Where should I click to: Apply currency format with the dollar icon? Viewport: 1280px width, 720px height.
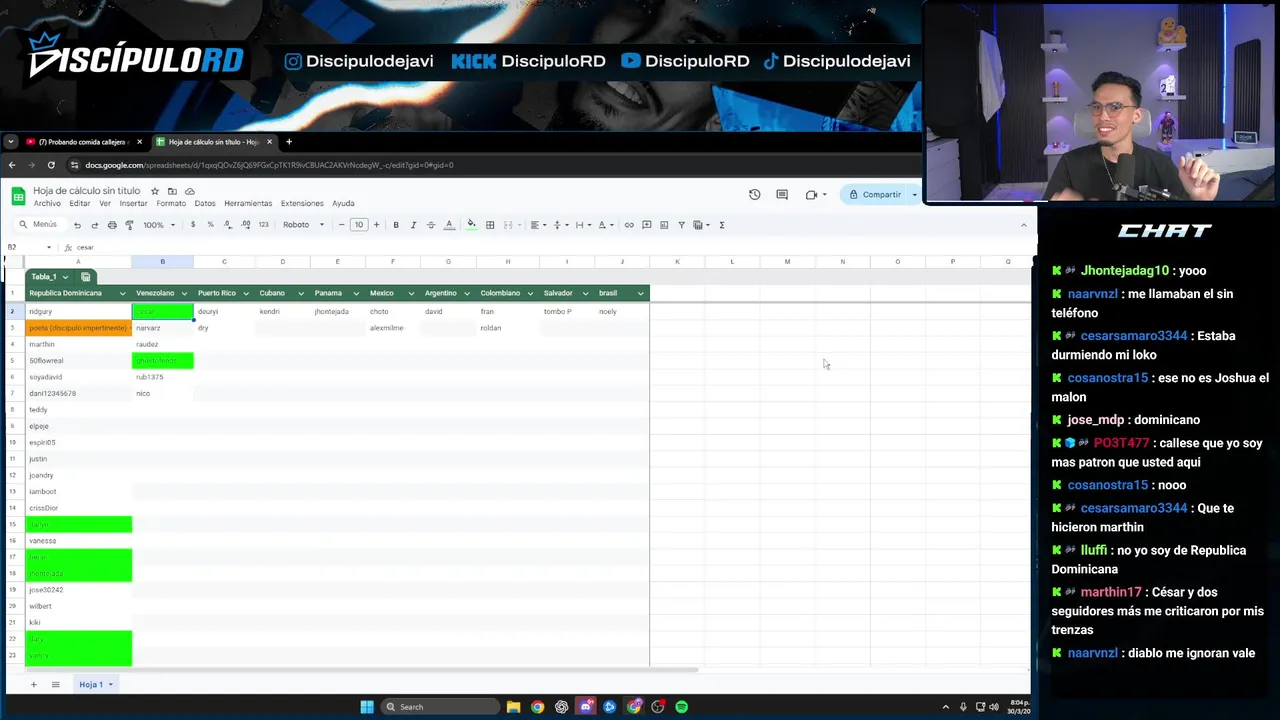coord(193,225)
